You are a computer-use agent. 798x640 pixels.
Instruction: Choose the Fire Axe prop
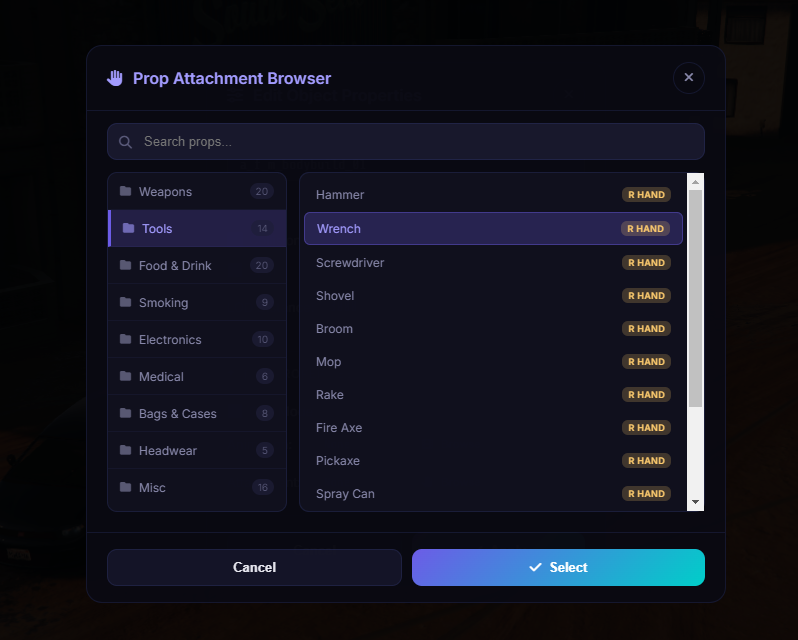point(493,428)
